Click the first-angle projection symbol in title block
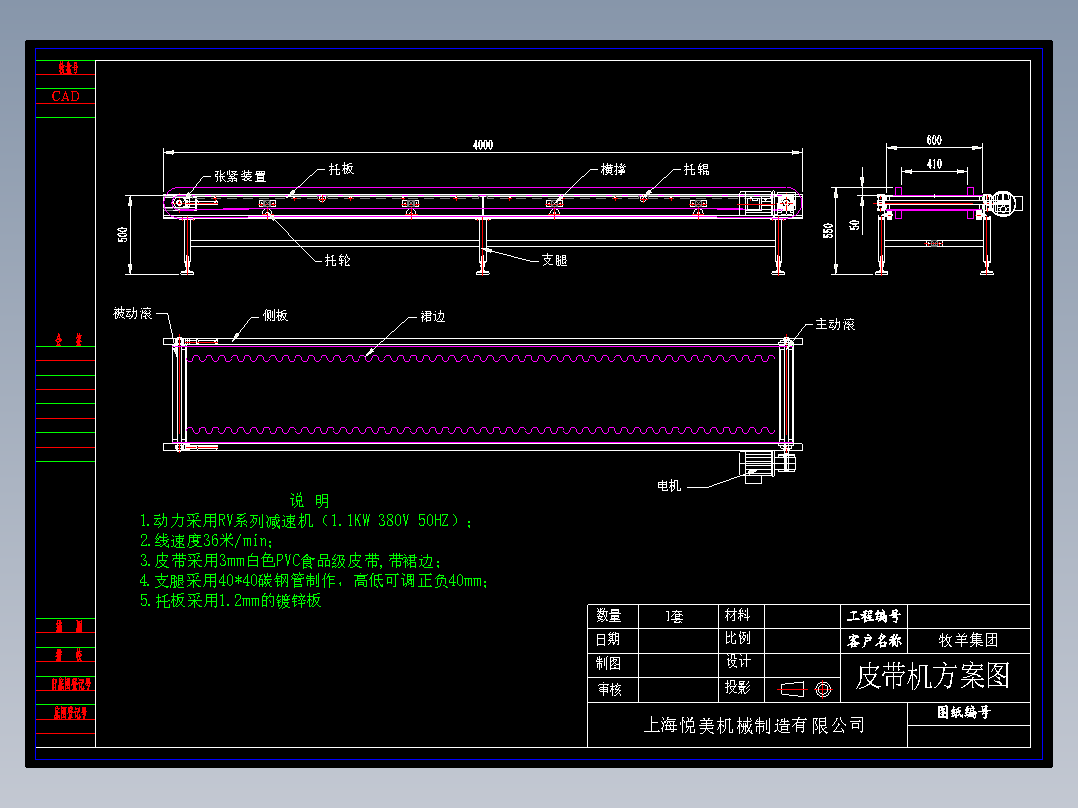The width and height of the screenshot is (1078, 808). pyautogui.click(x=804, y=689)
